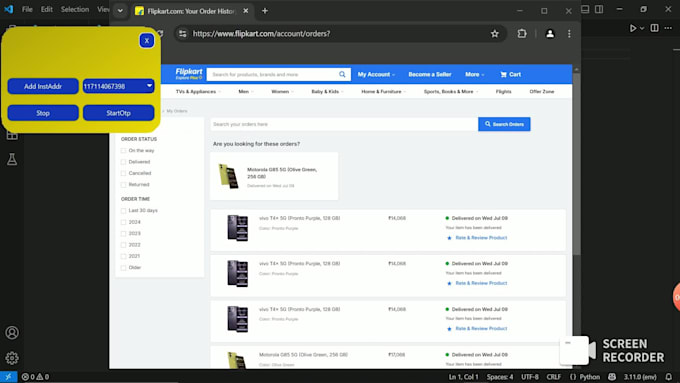The height and width of the screenshot is (383, 680).
Task: Open VS Code File menu
Action: point(27,9)
